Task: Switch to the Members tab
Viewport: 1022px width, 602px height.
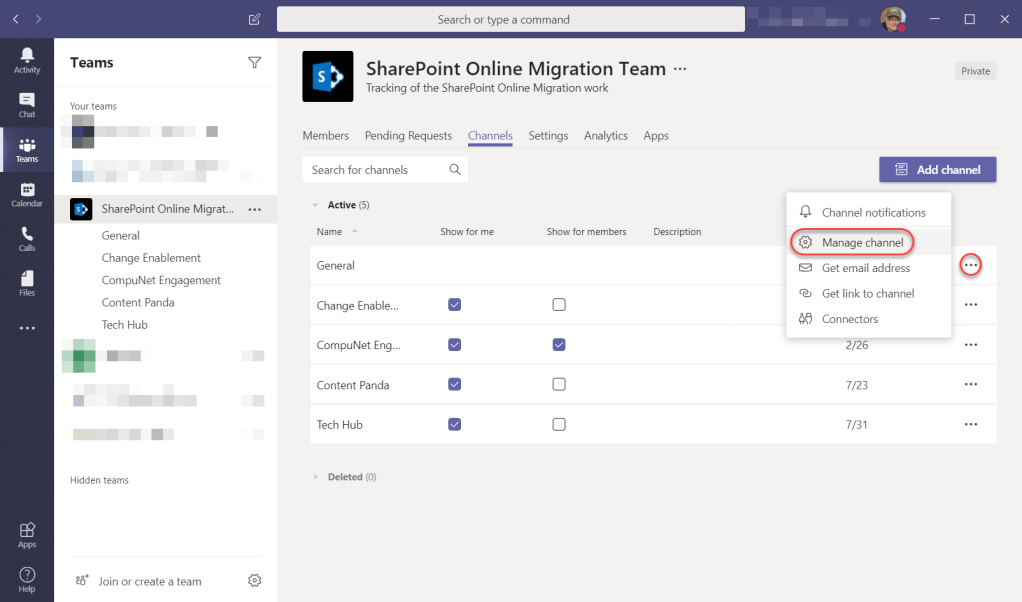Action: click(325, 136)
